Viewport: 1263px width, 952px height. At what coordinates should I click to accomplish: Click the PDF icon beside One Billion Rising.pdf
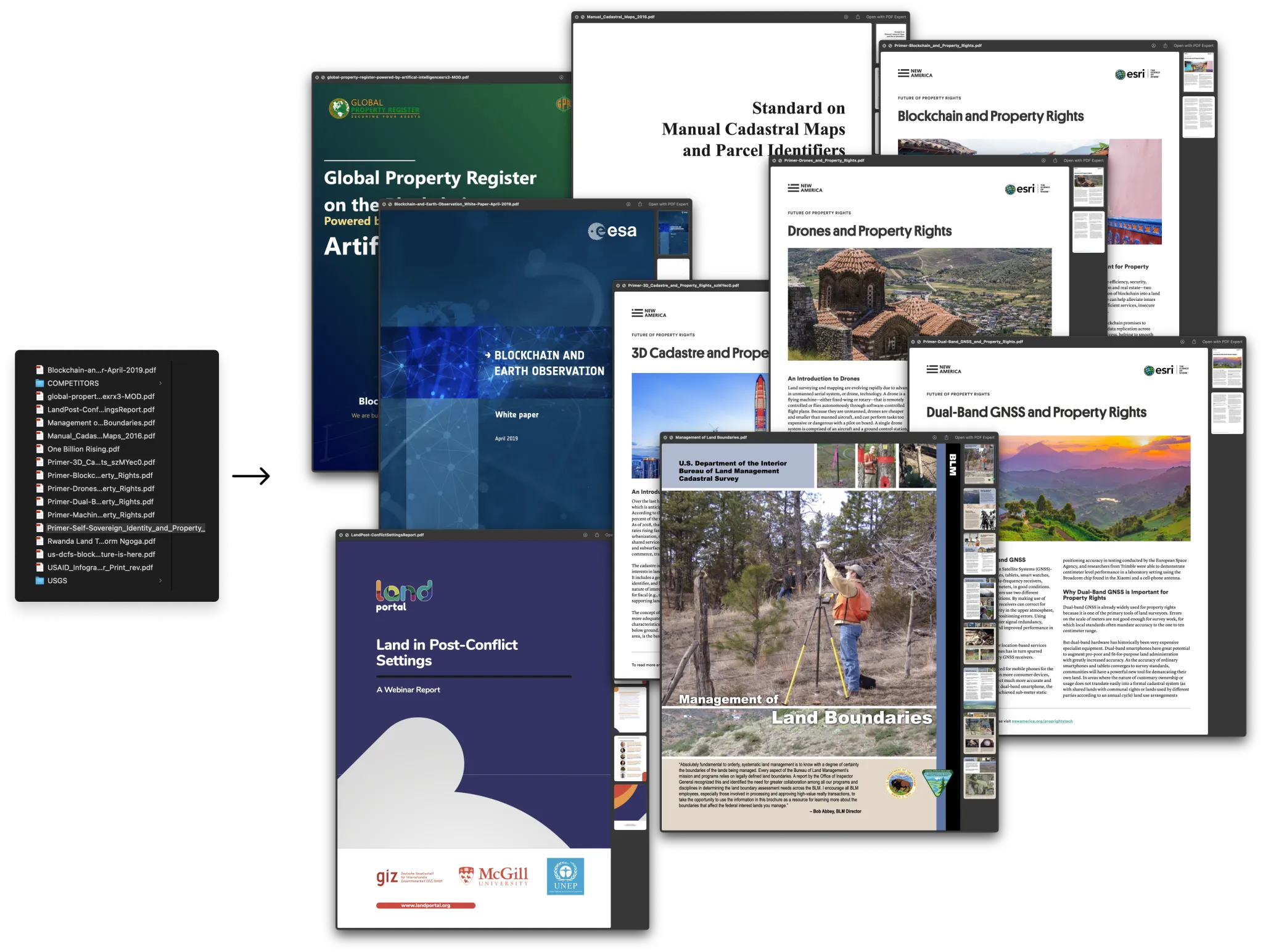click(x=40, y=449)
